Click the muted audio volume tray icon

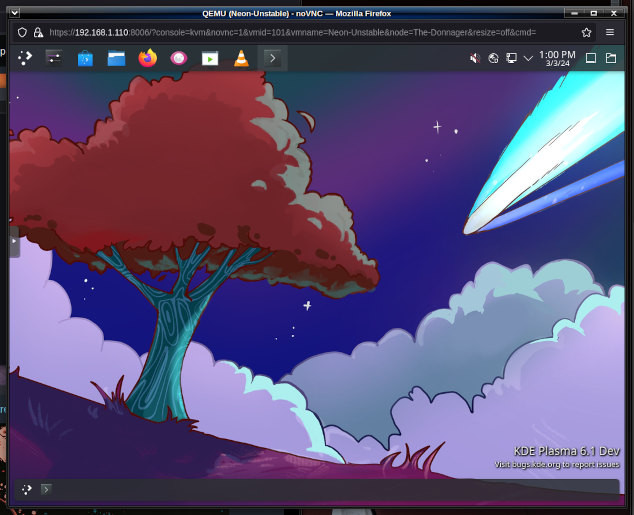[x=475, y=58]
